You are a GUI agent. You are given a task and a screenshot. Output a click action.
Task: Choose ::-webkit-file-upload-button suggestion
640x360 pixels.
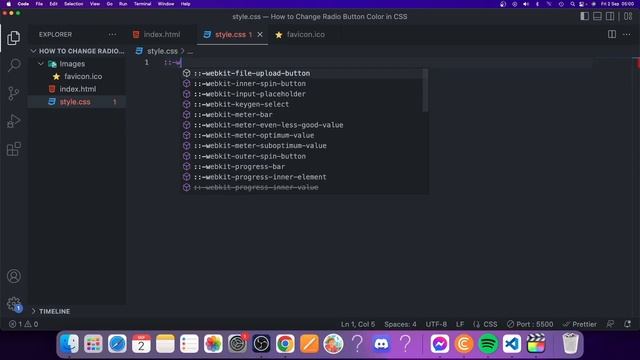[302, 73]
